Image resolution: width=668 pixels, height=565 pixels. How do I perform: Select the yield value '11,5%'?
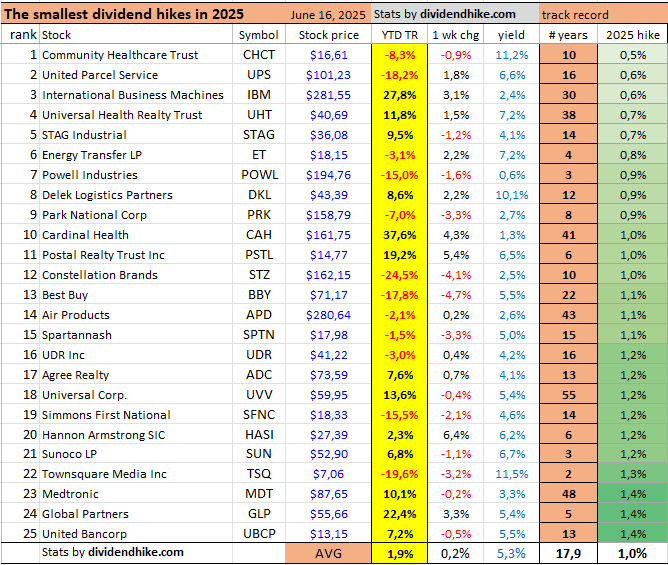512,474
